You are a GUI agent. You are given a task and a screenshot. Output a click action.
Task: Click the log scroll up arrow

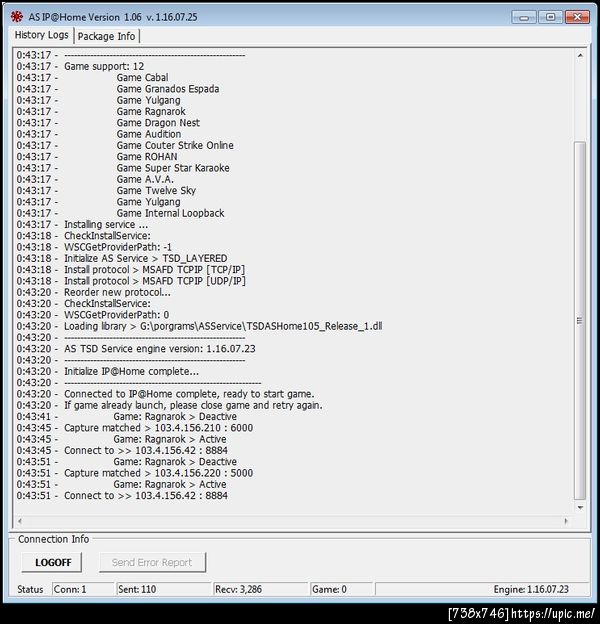[x=580, y=56]
